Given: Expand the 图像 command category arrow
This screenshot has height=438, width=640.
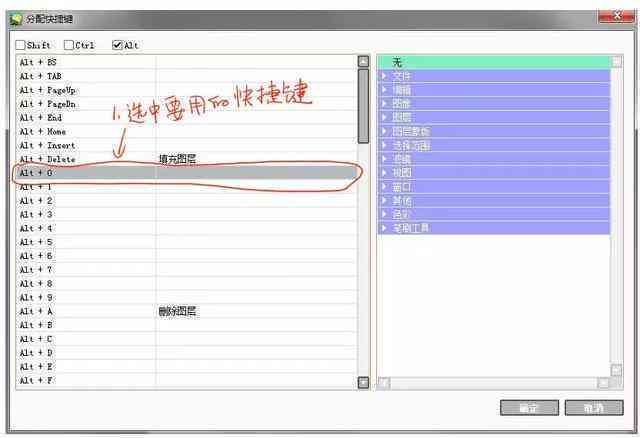Looking at the screenshot, I should pyautogui.click(x=384, y=104).
